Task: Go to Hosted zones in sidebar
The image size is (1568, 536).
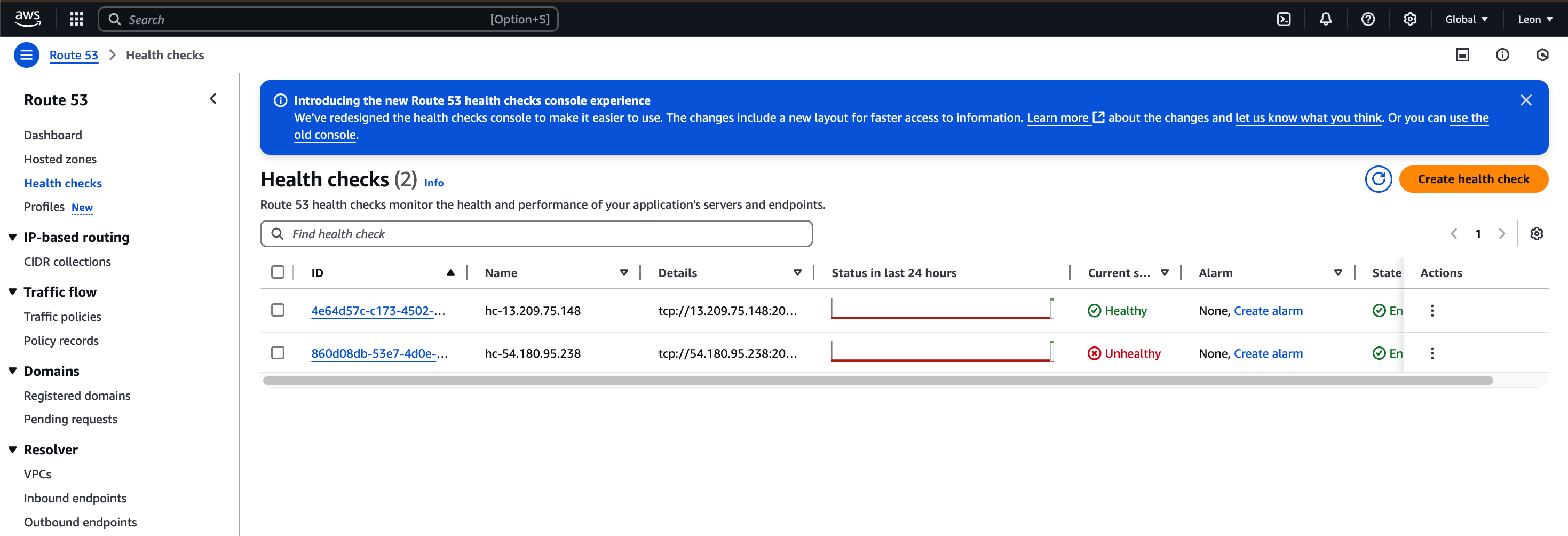Action: 60,159
